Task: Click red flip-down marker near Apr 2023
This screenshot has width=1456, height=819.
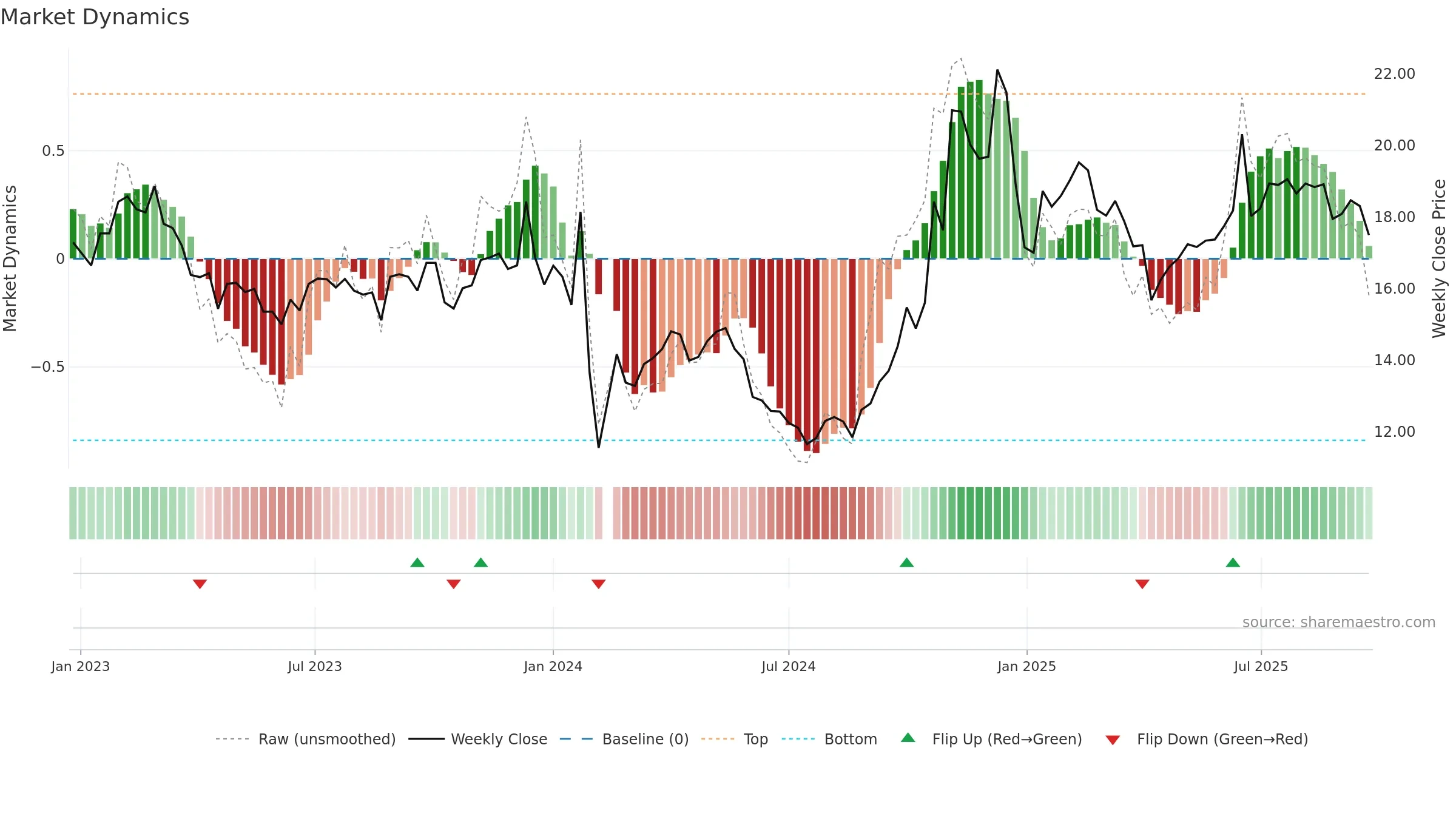Action: pyautogui.click(x=200, y=584)
